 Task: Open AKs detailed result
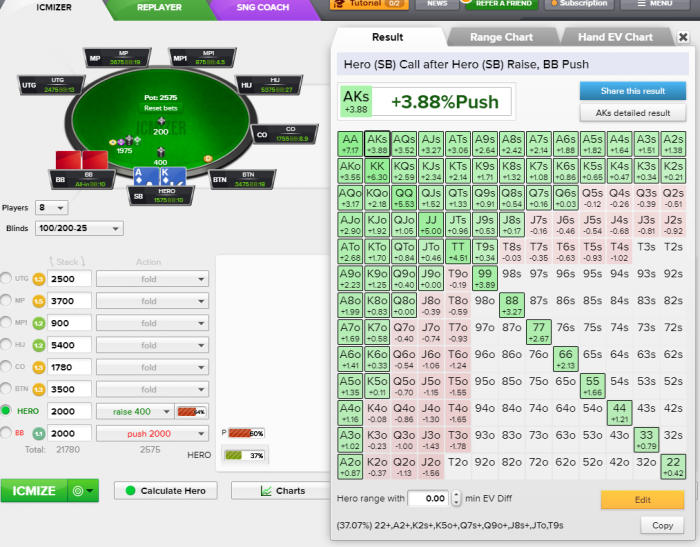[x=633, y=113]
